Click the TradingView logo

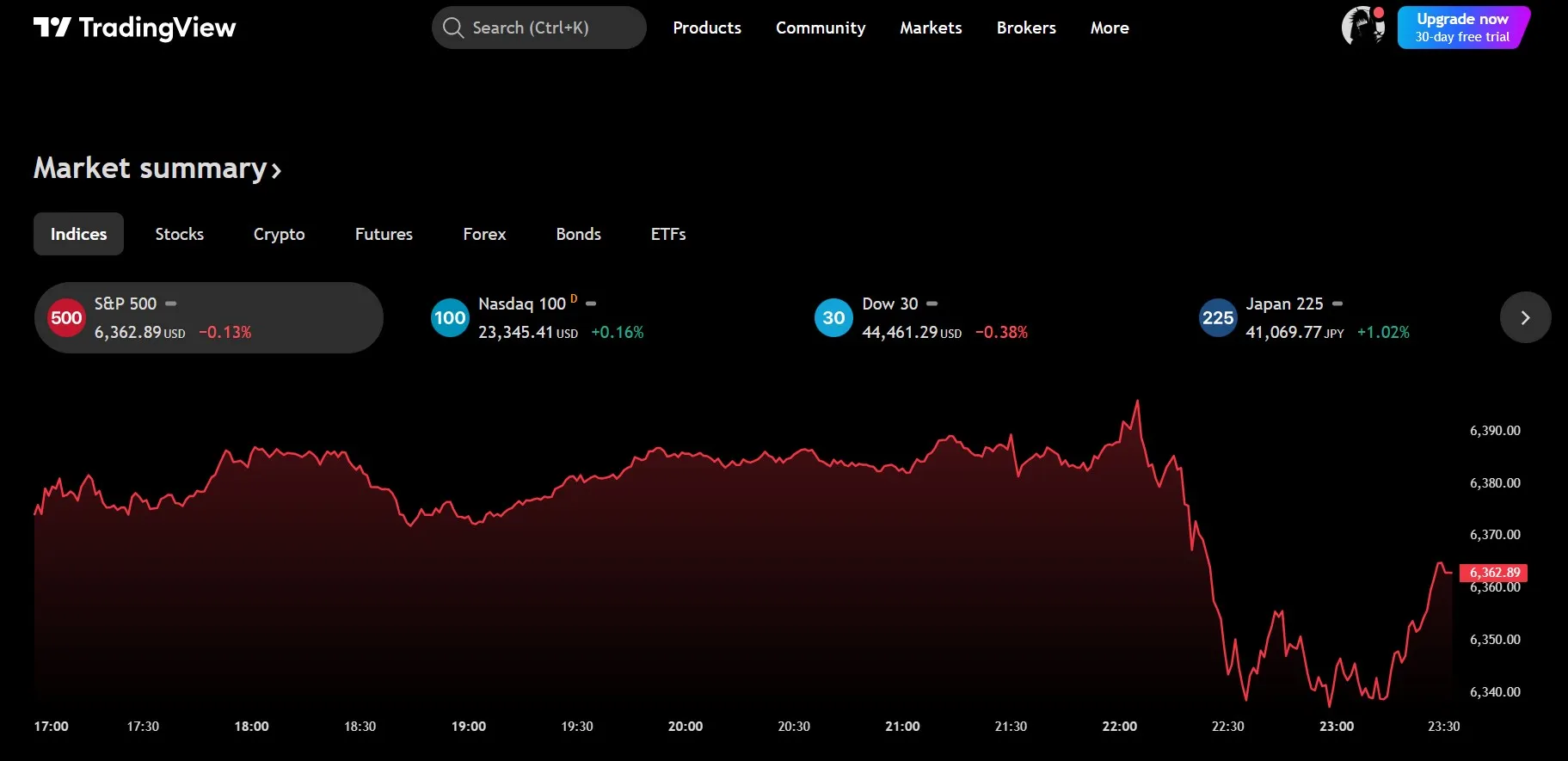pos(134,28)
